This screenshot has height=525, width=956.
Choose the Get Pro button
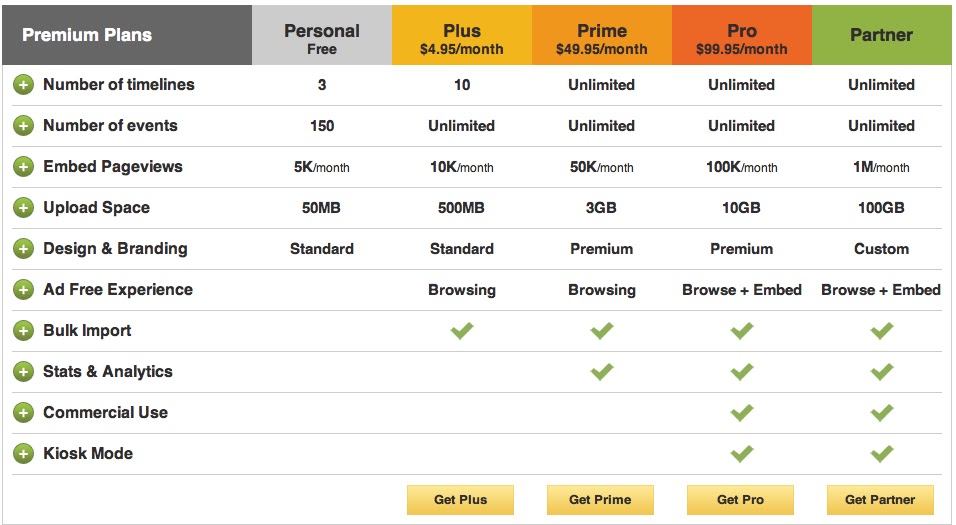740,500
